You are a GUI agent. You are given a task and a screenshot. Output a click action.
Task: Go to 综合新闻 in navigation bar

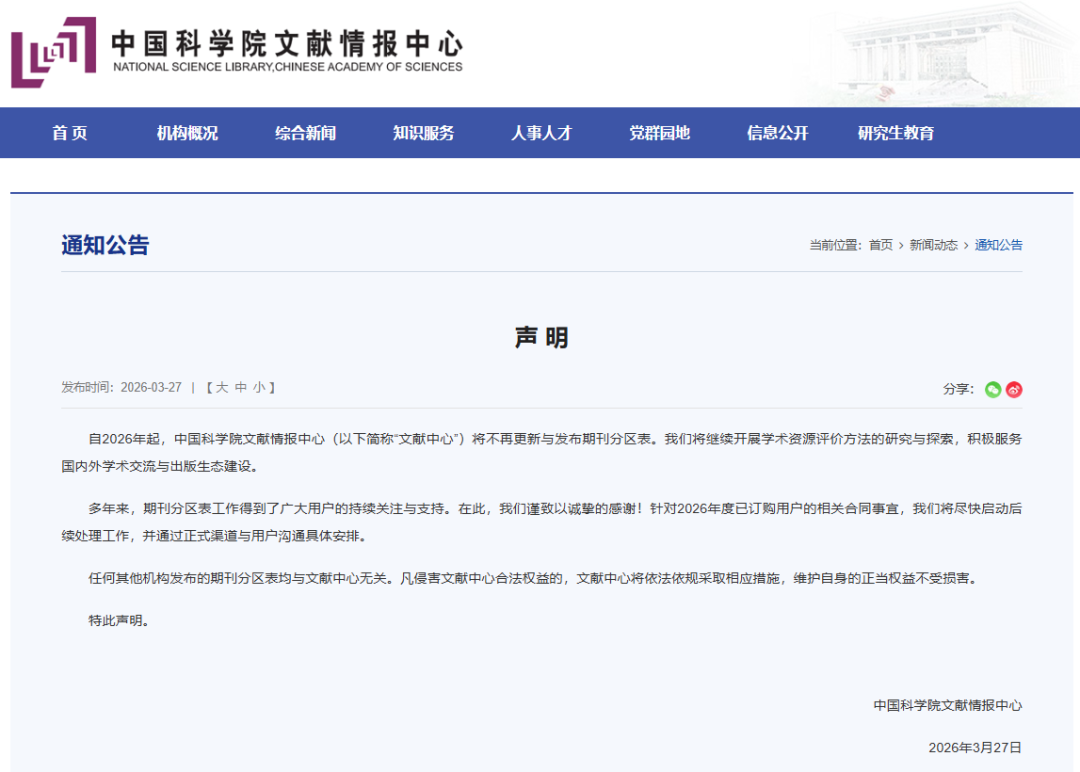pos(306,133)
